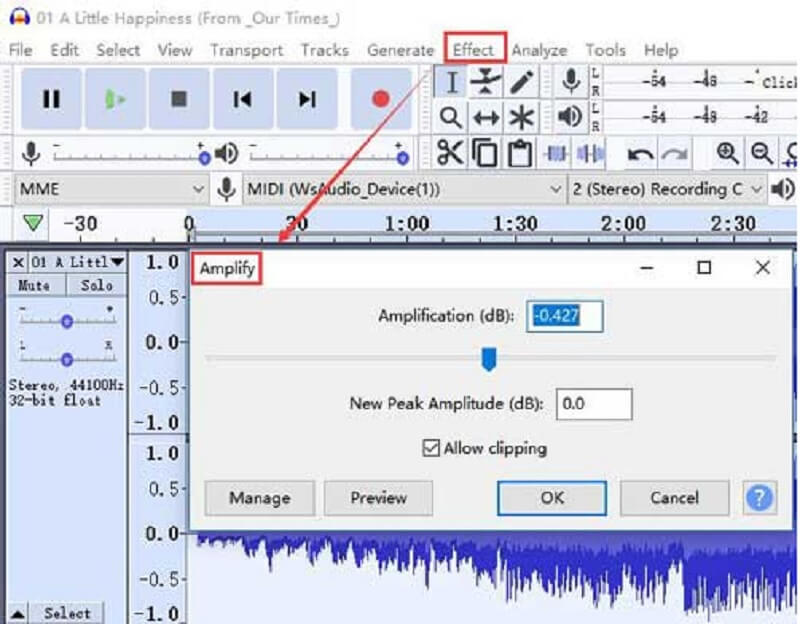Open the Effect menu
Screen dimensions: 800x624
coord(473,49)
